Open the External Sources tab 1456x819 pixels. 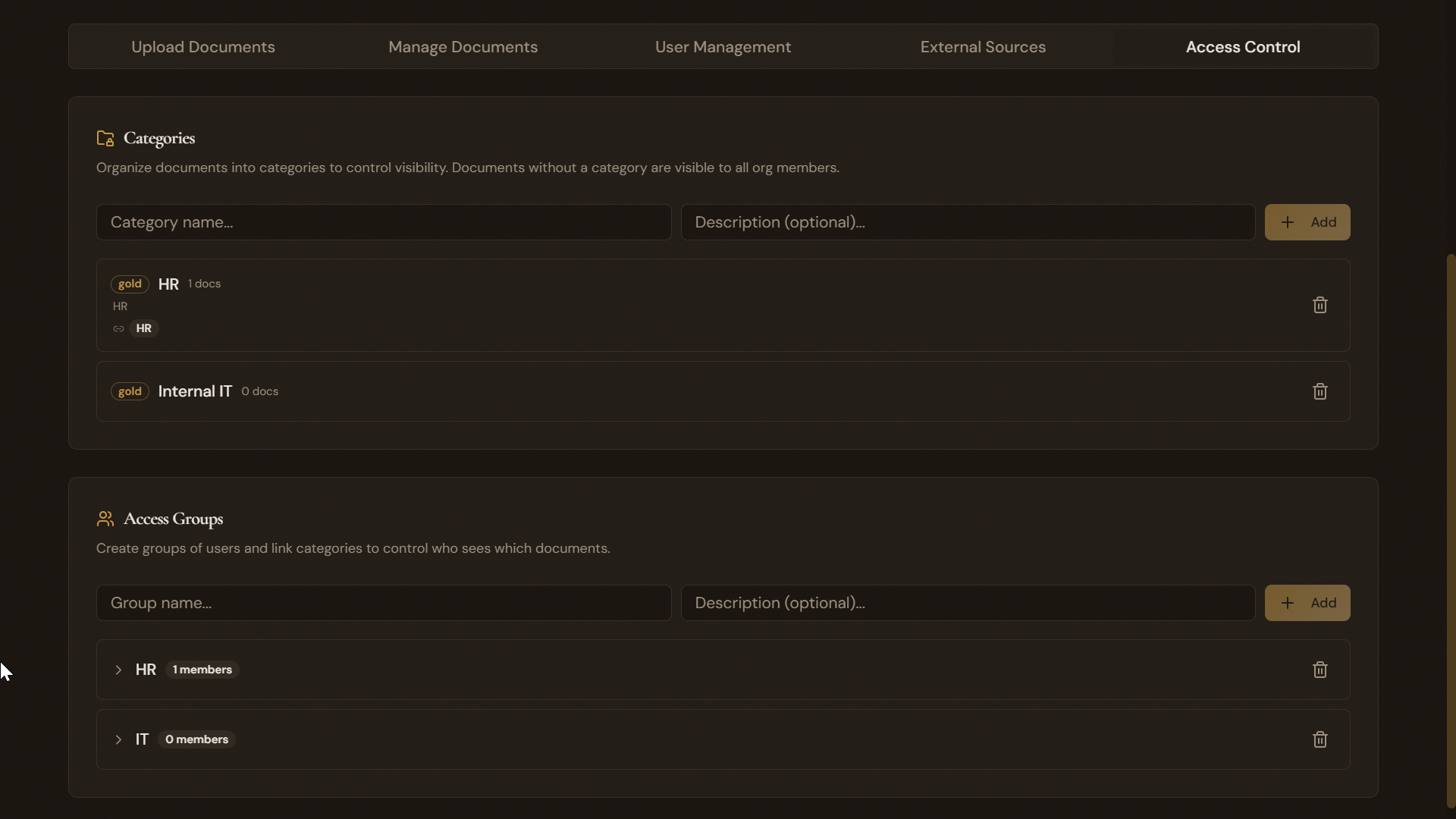[983, 46]
